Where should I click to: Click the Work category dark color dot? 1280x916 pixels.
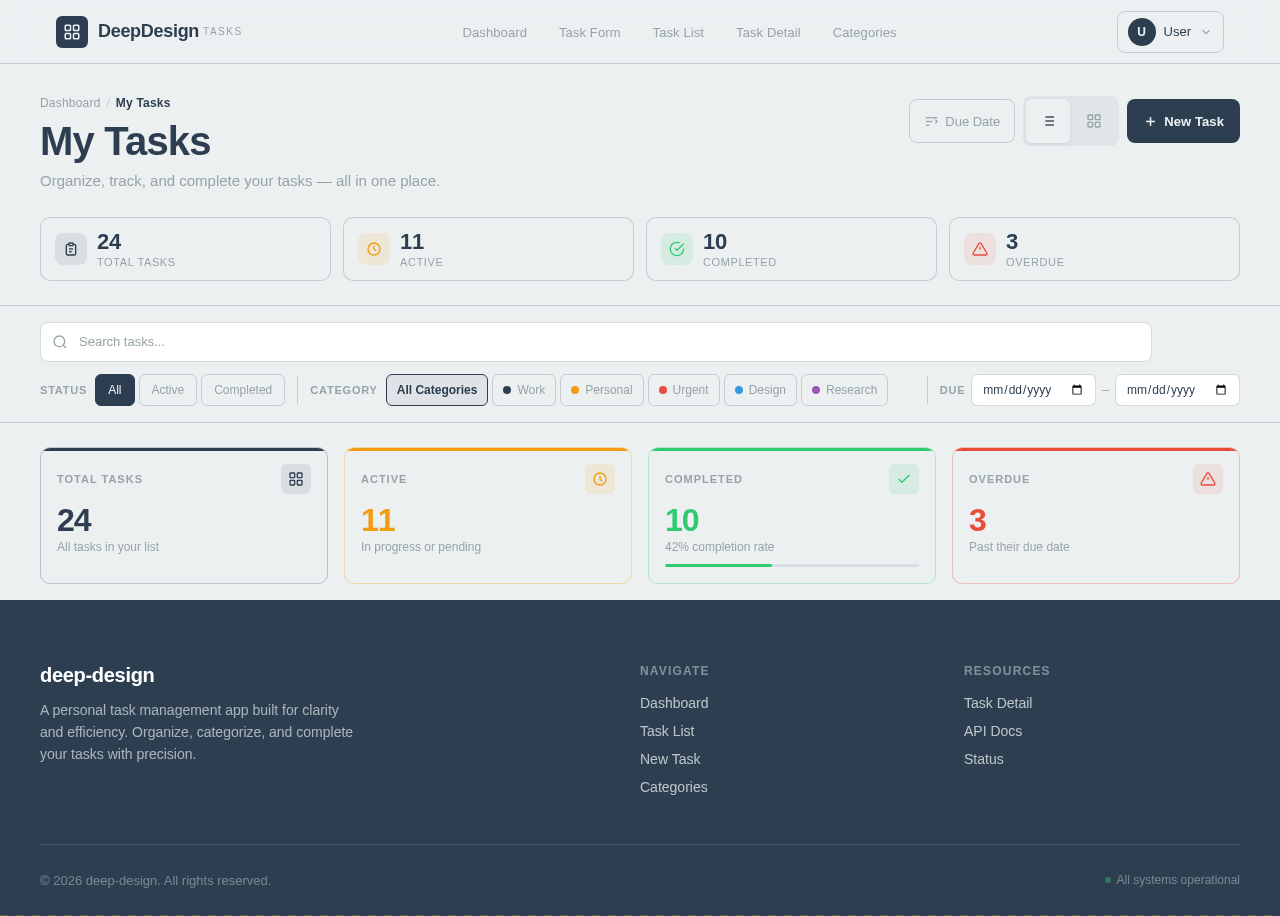507,390
